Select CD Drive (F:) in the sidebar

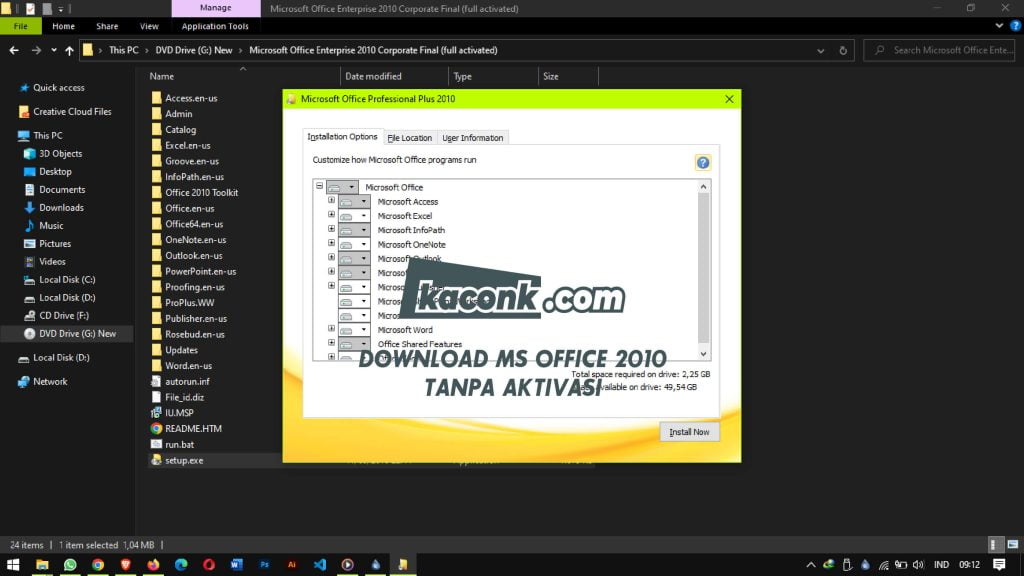64,315
